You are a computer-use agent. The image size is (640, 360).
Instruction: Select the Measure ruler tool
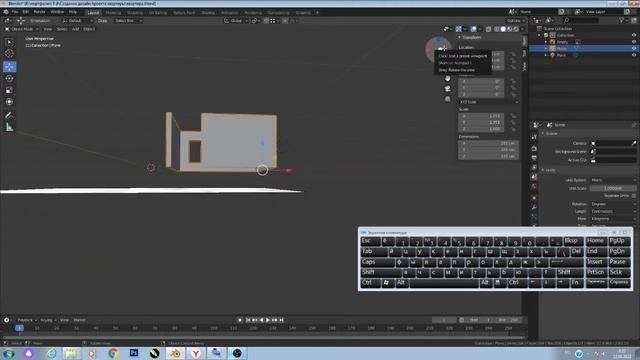click(9, 127)
